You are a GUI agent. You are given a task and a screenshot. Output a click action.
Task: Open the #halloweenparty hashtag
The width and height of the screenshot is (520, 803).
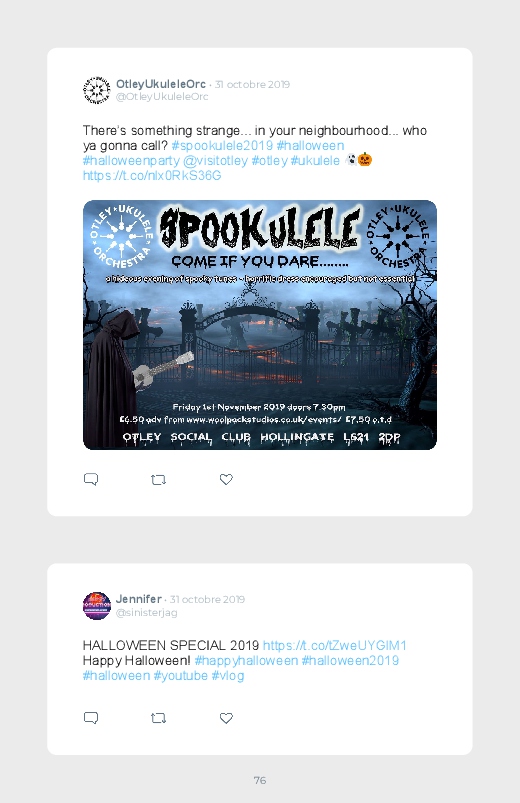click(x=131, y=161)
